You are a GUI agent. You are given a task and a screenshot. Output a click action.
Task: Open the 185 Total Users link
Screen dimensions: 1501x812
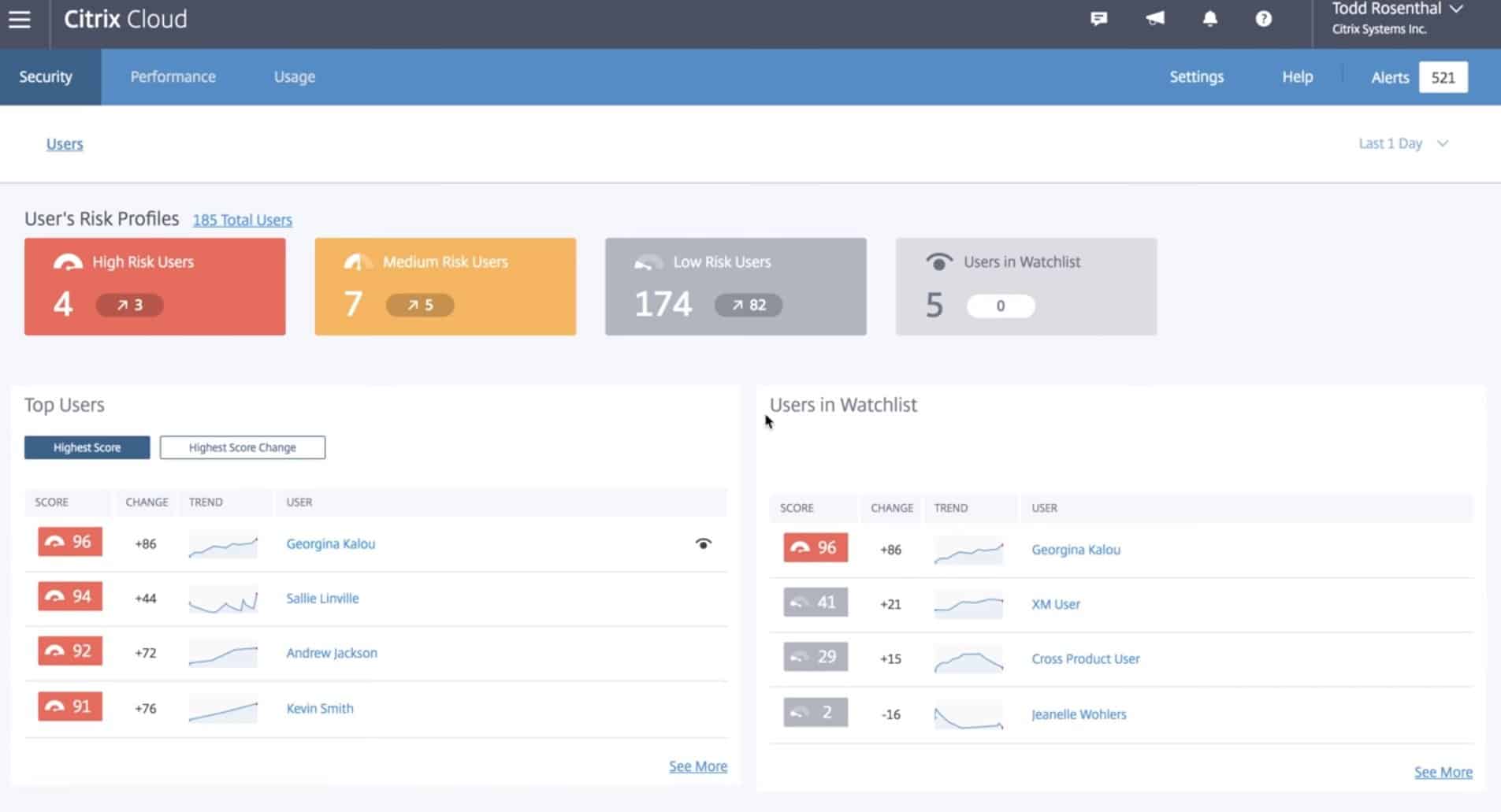[x=243, y=220]
